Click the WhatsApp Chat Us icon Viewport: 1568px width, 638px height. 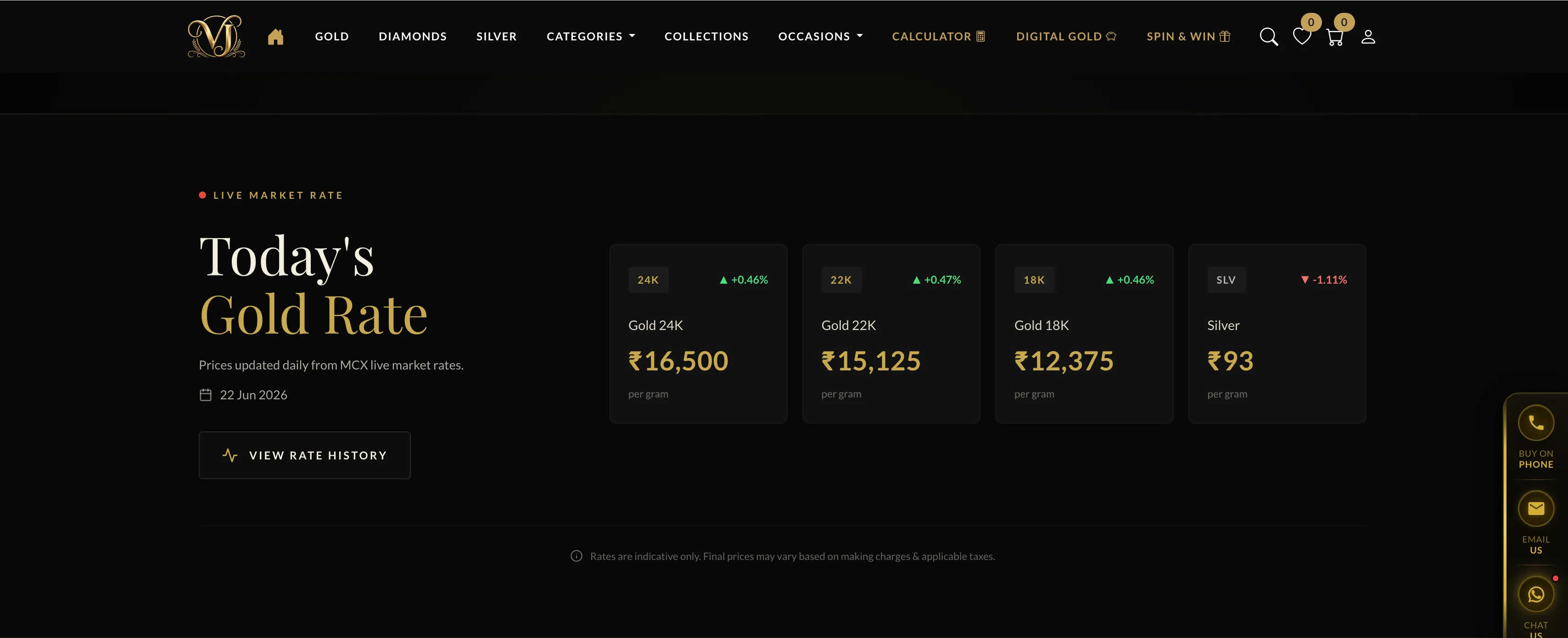point(1536,594)
